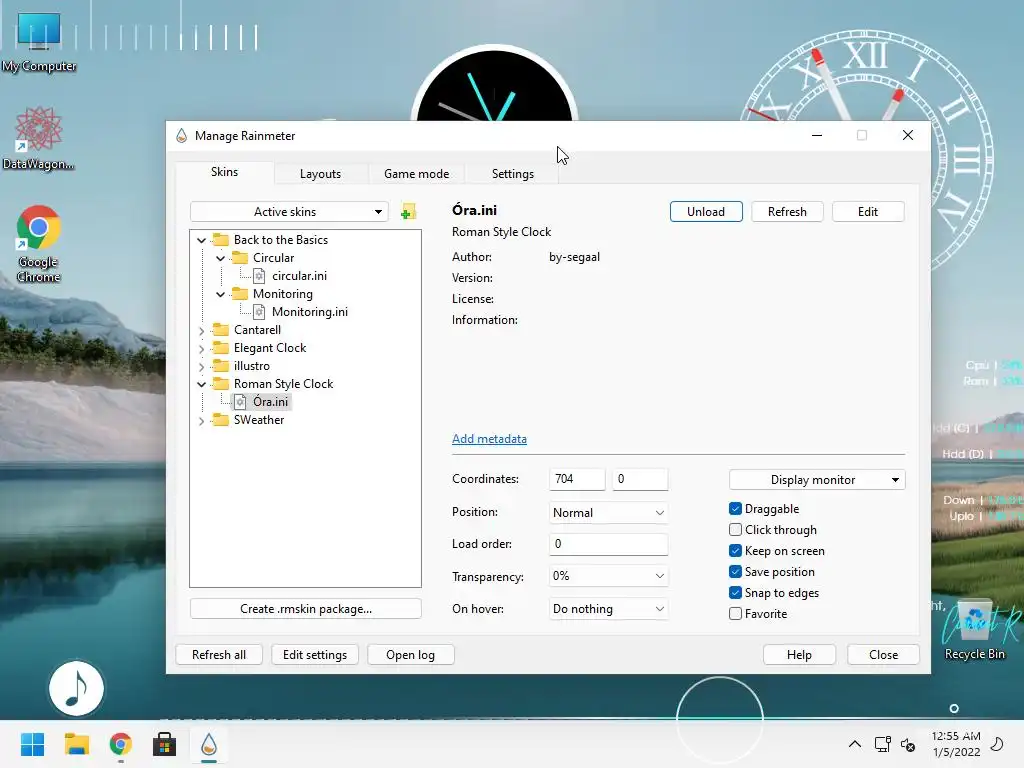This screenshot has height=768, width=1024.
Task: Launch Google Chrome from the desktop
Action: [x=39, y=244]
